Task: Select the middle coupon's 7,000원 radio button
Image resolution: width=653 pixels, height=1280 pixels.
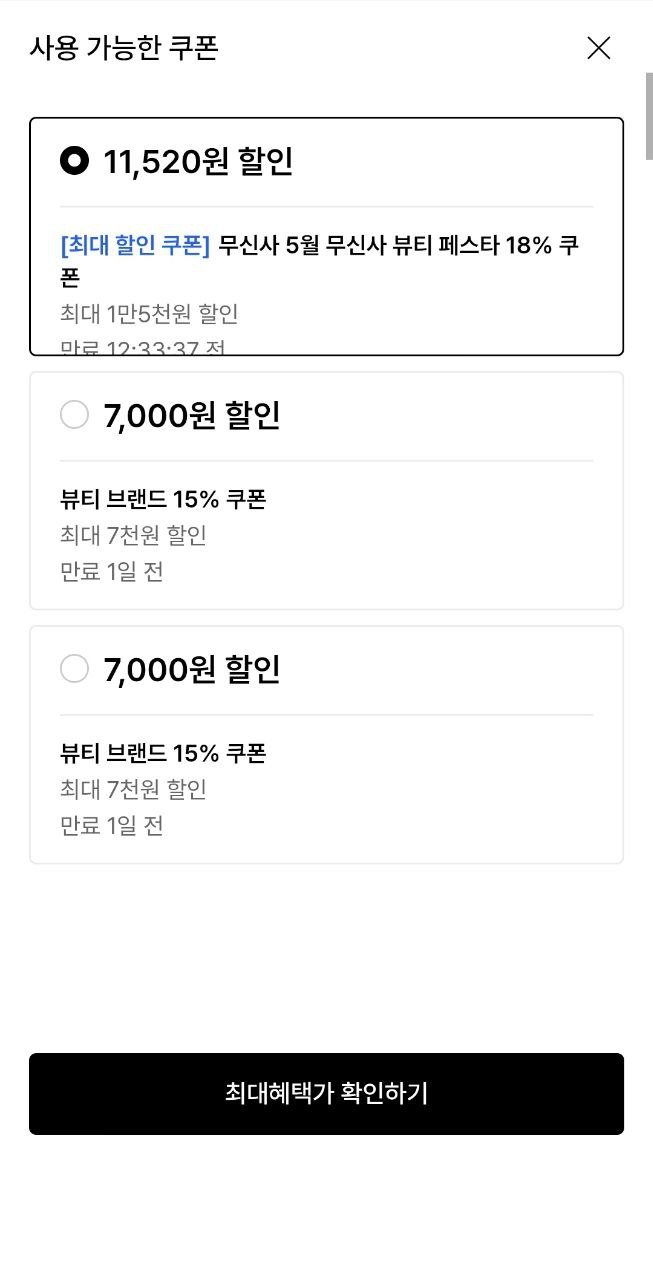Action: point(75,415)
